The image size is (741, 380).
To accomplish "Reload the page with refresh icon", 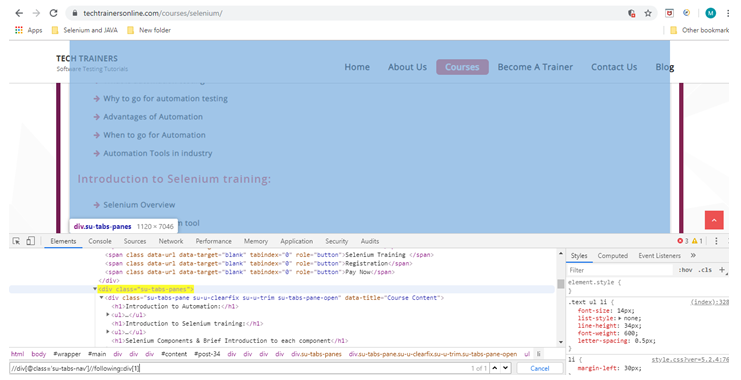I will point(53,13).
